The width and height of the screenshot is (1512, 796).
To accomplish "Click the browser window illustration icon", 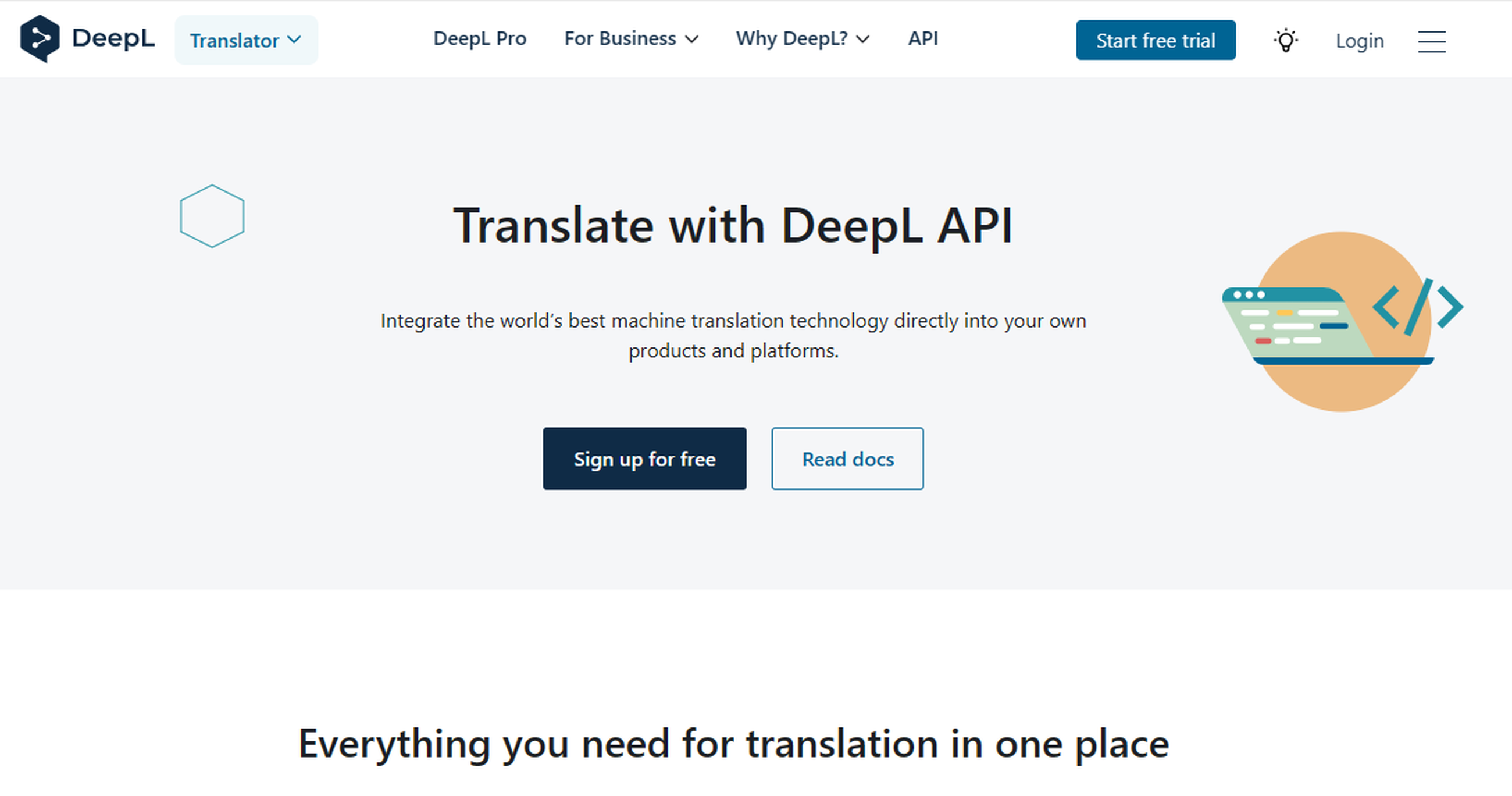I will [1285, 326].
